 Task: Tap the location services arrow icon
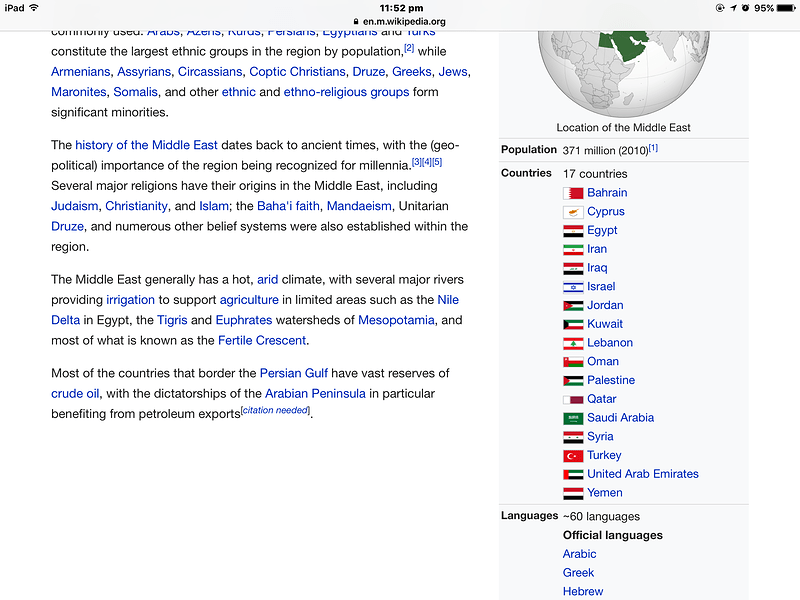point(733,8)
